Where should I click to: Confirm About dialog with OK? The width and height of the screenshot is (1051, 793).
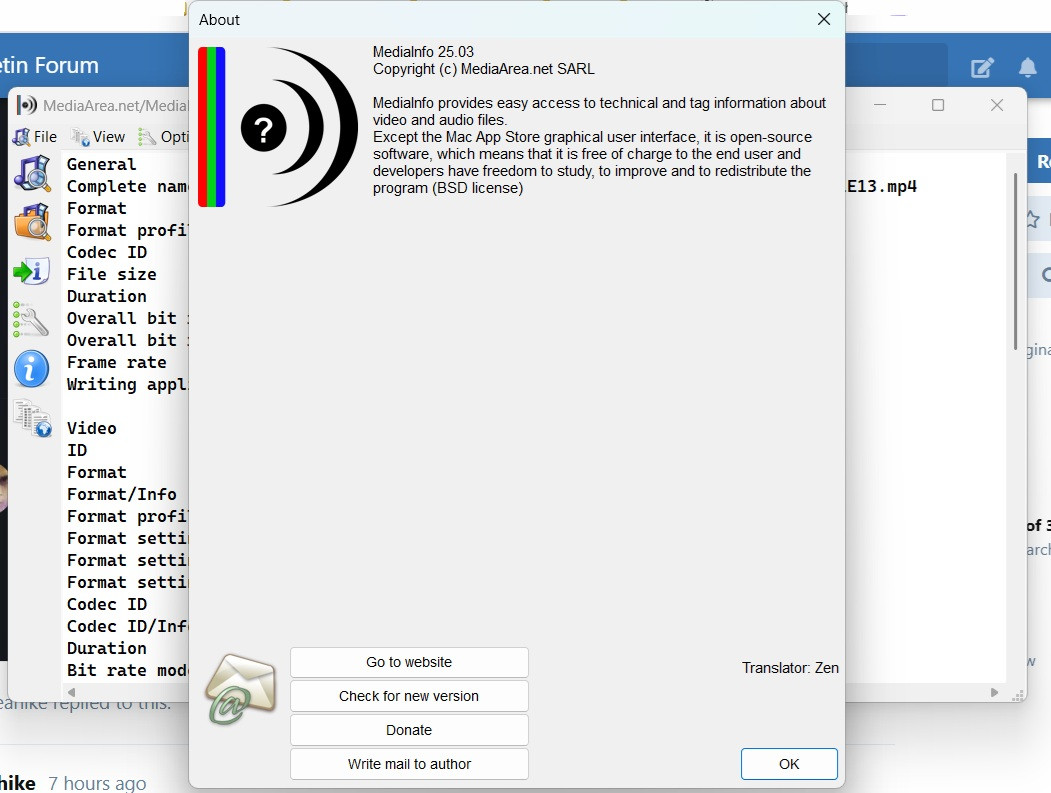click(x=789, y=764)
